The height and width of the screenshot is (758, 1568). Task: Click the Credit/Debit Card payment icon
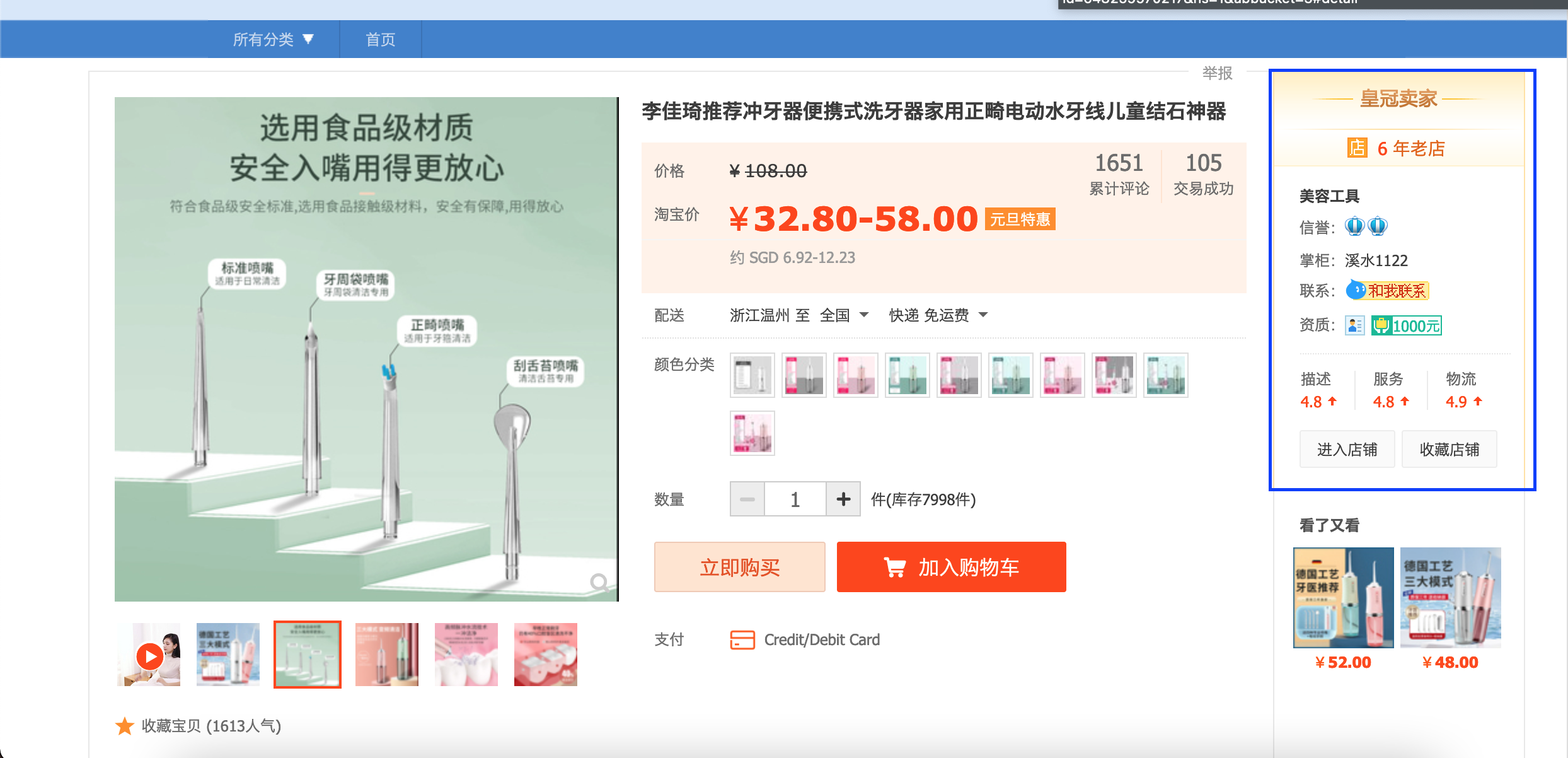point(742,639)
